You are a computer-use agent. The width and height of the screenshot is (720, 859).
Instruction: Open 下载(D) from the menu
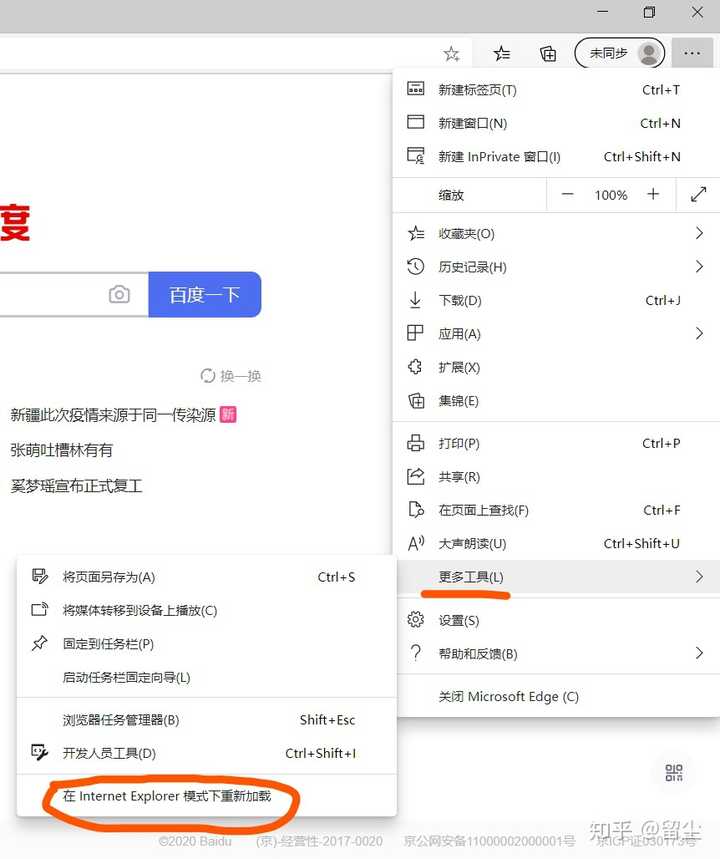click(556, 301)
